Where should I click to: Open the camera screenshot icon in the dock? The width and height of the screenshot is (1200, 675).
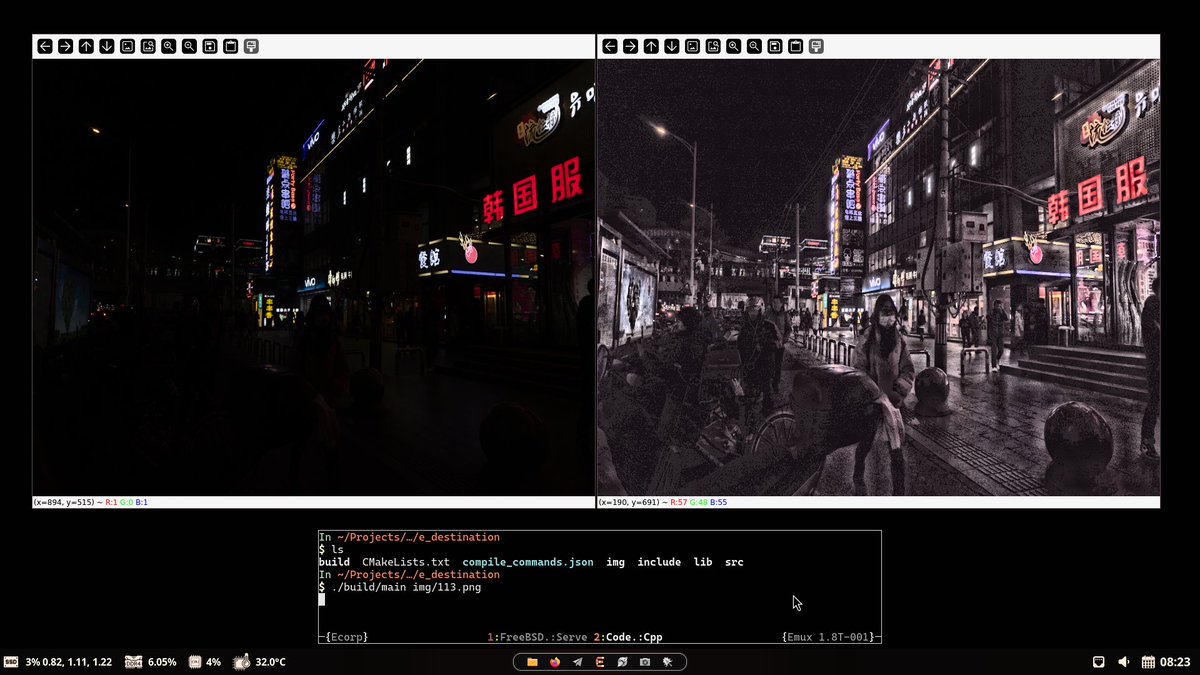(645, 662)
